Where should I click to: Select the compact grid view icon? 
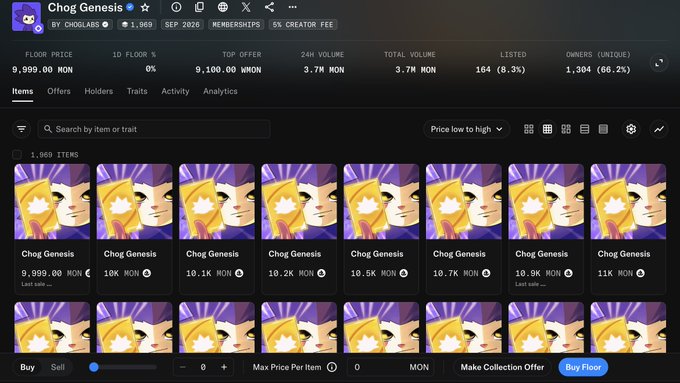coord(547,129)
